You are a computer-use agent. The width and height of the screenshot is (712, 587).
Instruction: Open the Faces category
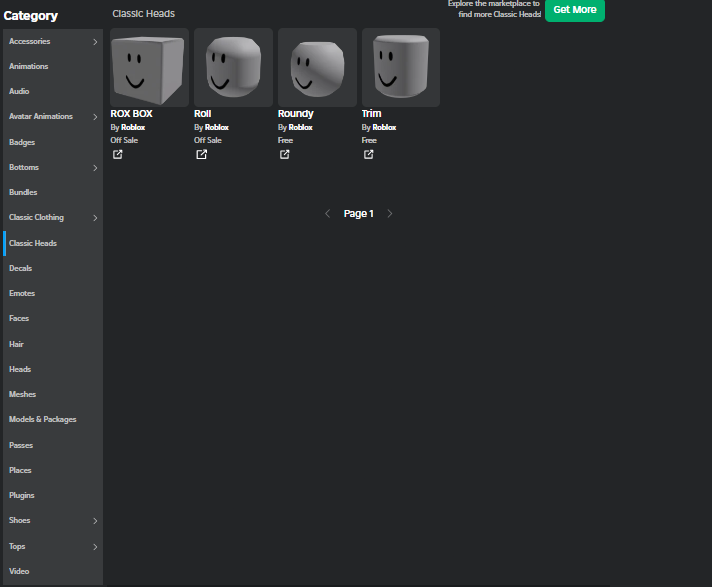(x=53, y=318)
